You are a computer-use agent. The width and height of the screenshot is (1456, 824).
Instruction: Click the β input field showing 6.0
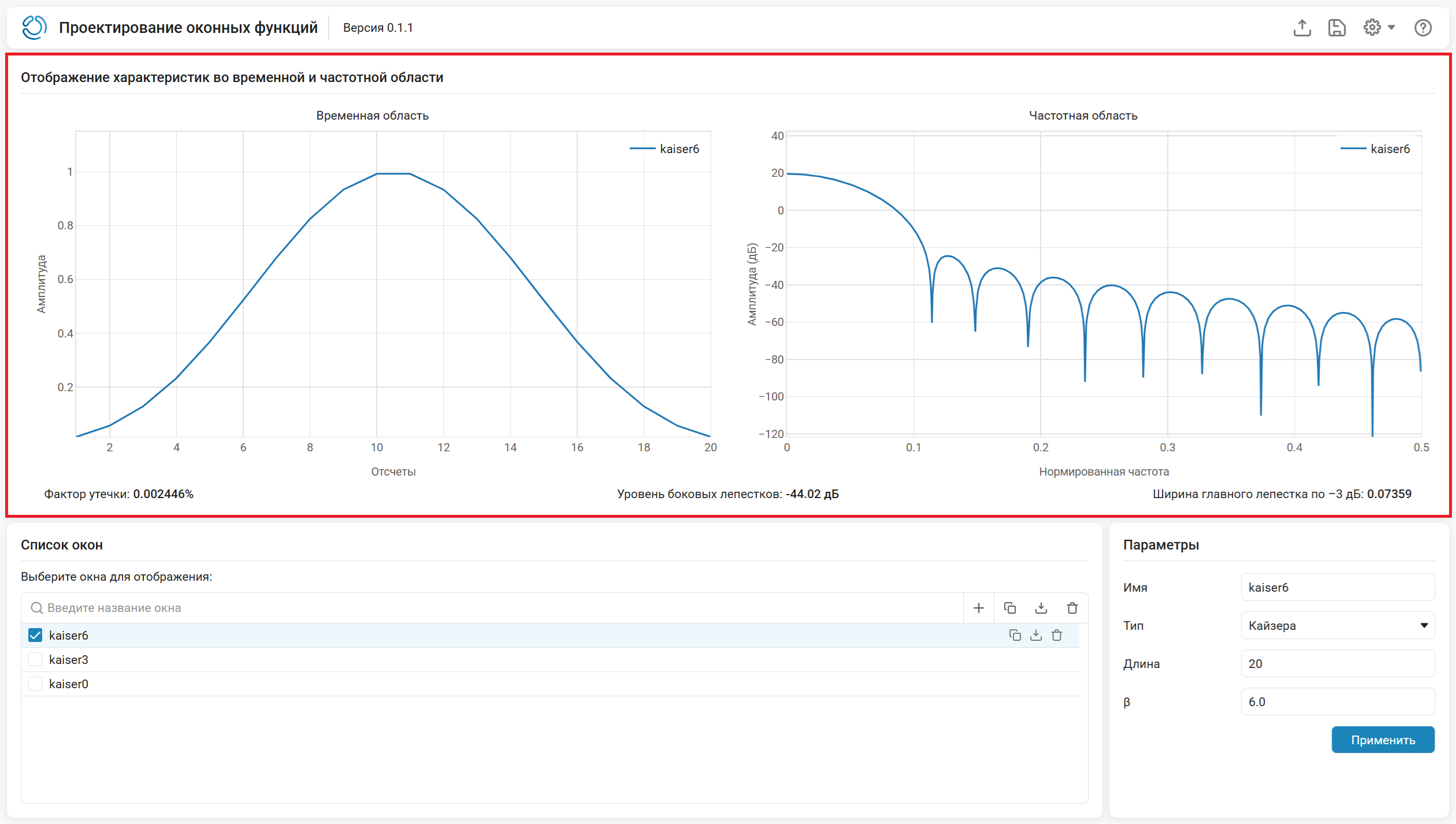point(1338,701)
